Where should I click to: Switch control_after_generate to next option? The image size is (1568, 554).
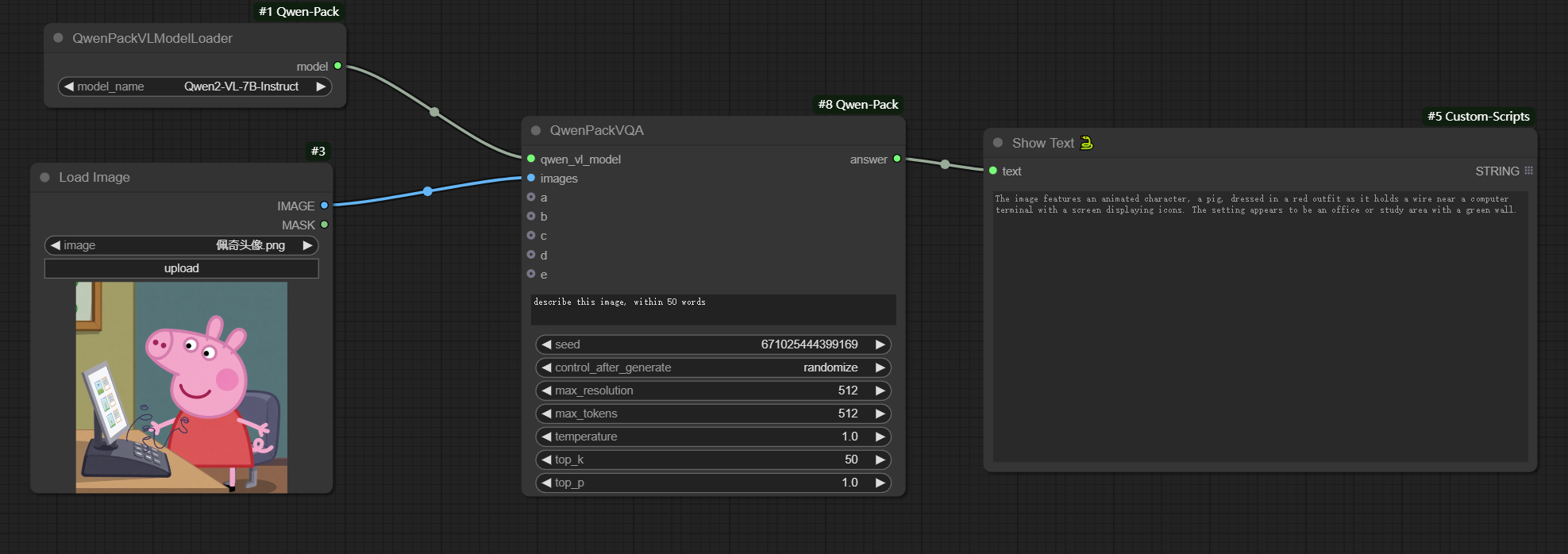880,367
